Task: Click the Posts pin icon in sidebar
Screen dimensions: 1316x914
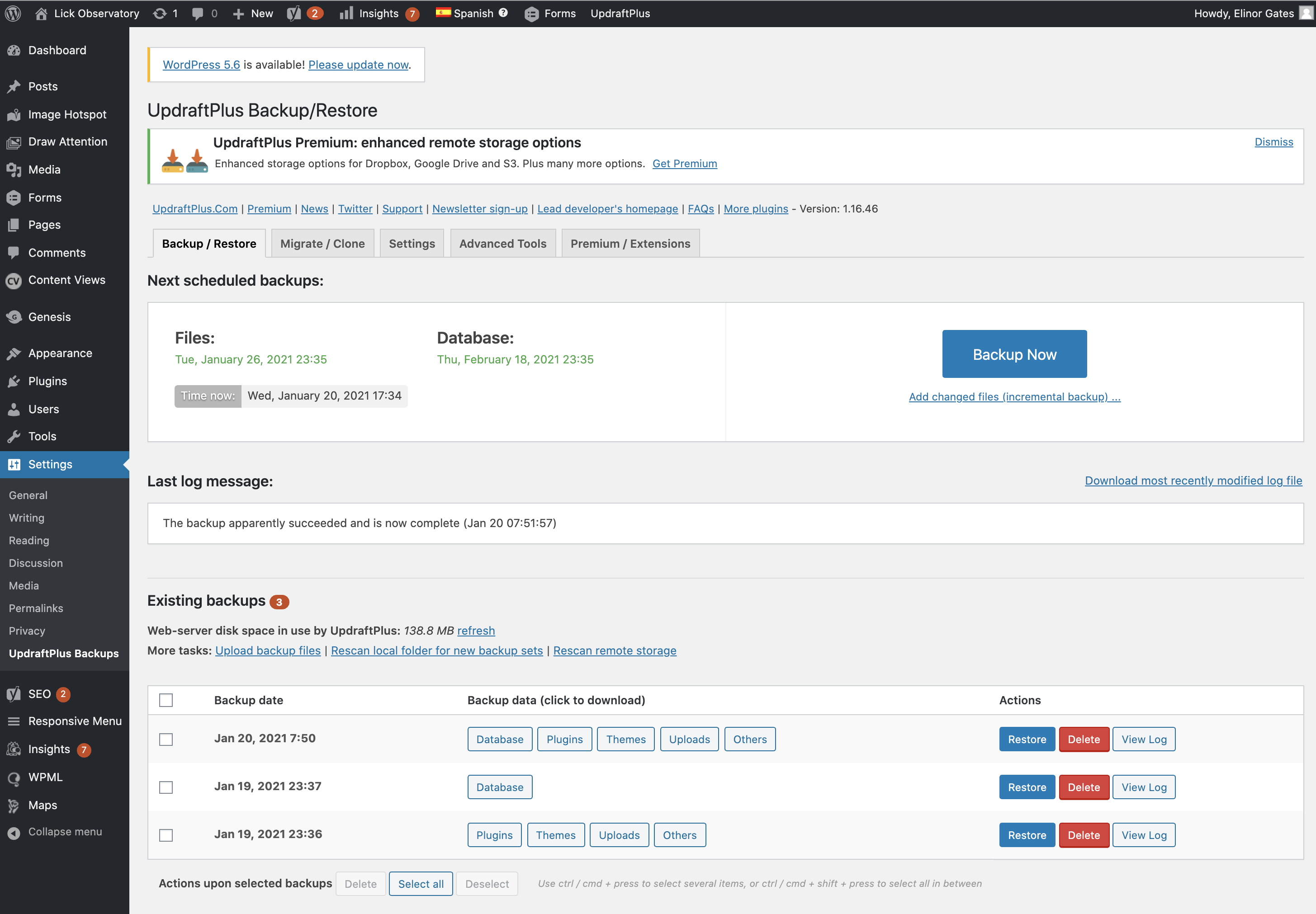Action: point(14,86)
